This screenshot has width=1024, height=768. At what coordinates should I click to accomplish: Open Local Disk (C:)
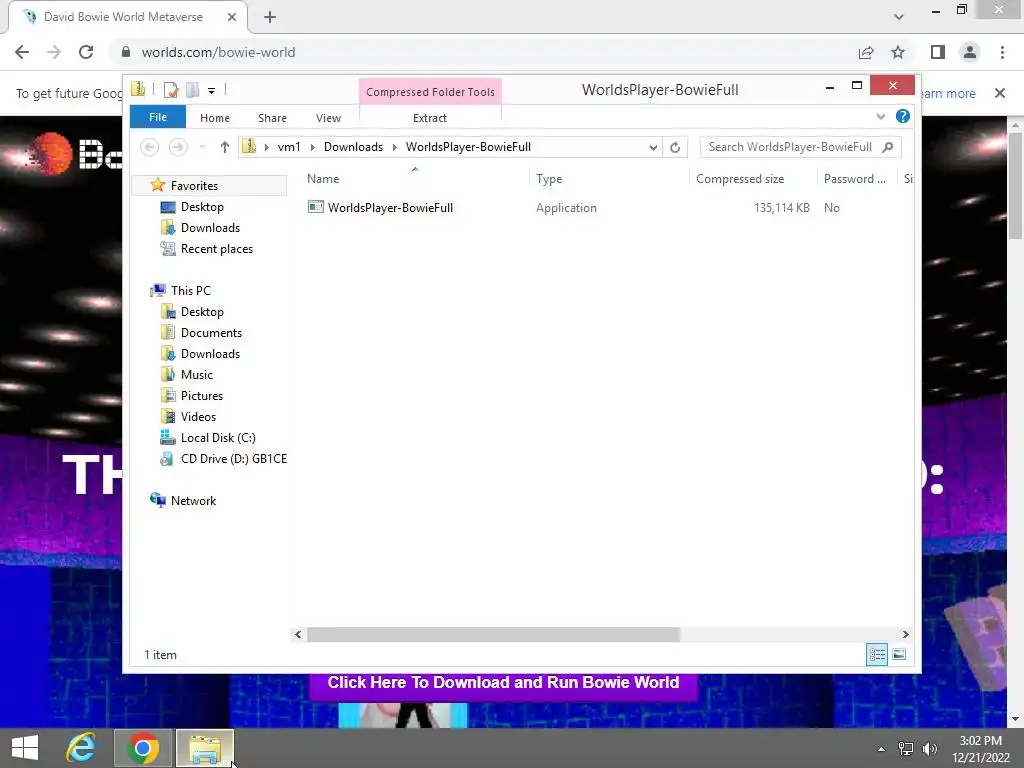tap(217, 438)
